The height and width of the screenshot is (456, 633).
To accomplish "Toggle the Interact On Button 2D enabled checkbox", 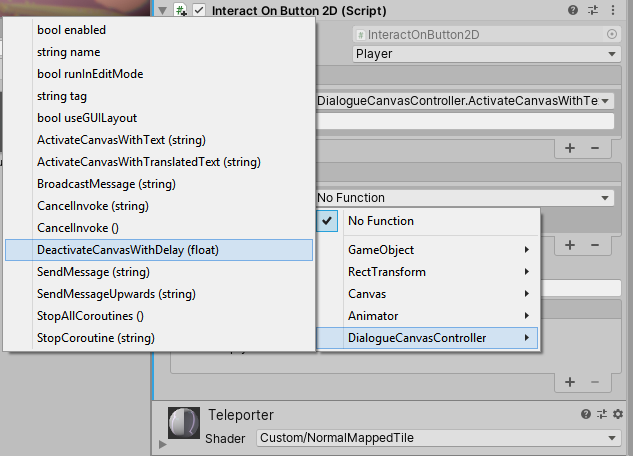I will point(198,10).
